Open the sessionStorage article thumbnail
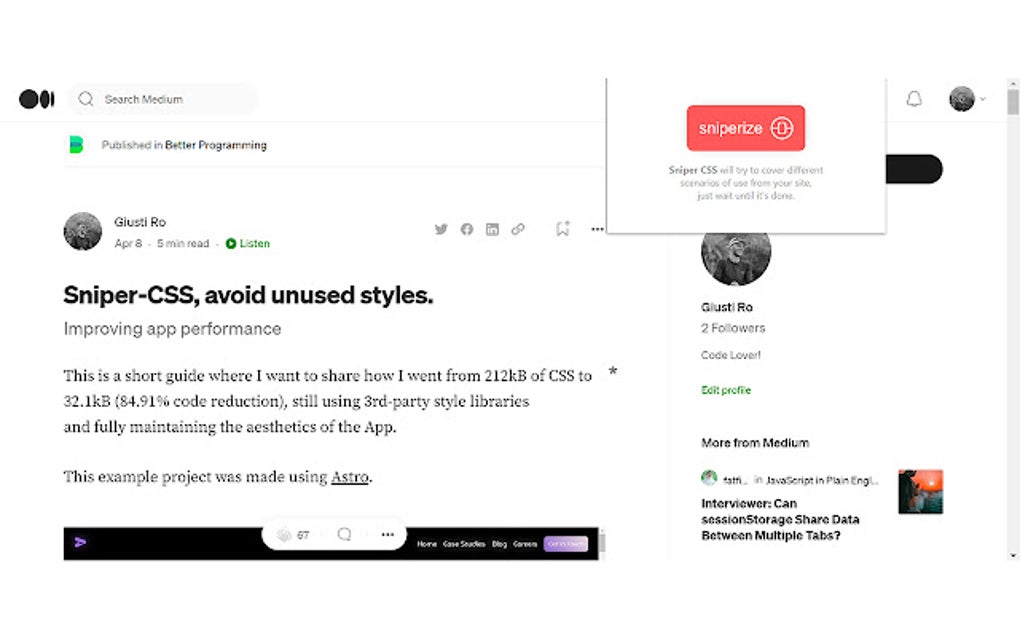Viewport: 1020px width, 638px height. (920, 490)
